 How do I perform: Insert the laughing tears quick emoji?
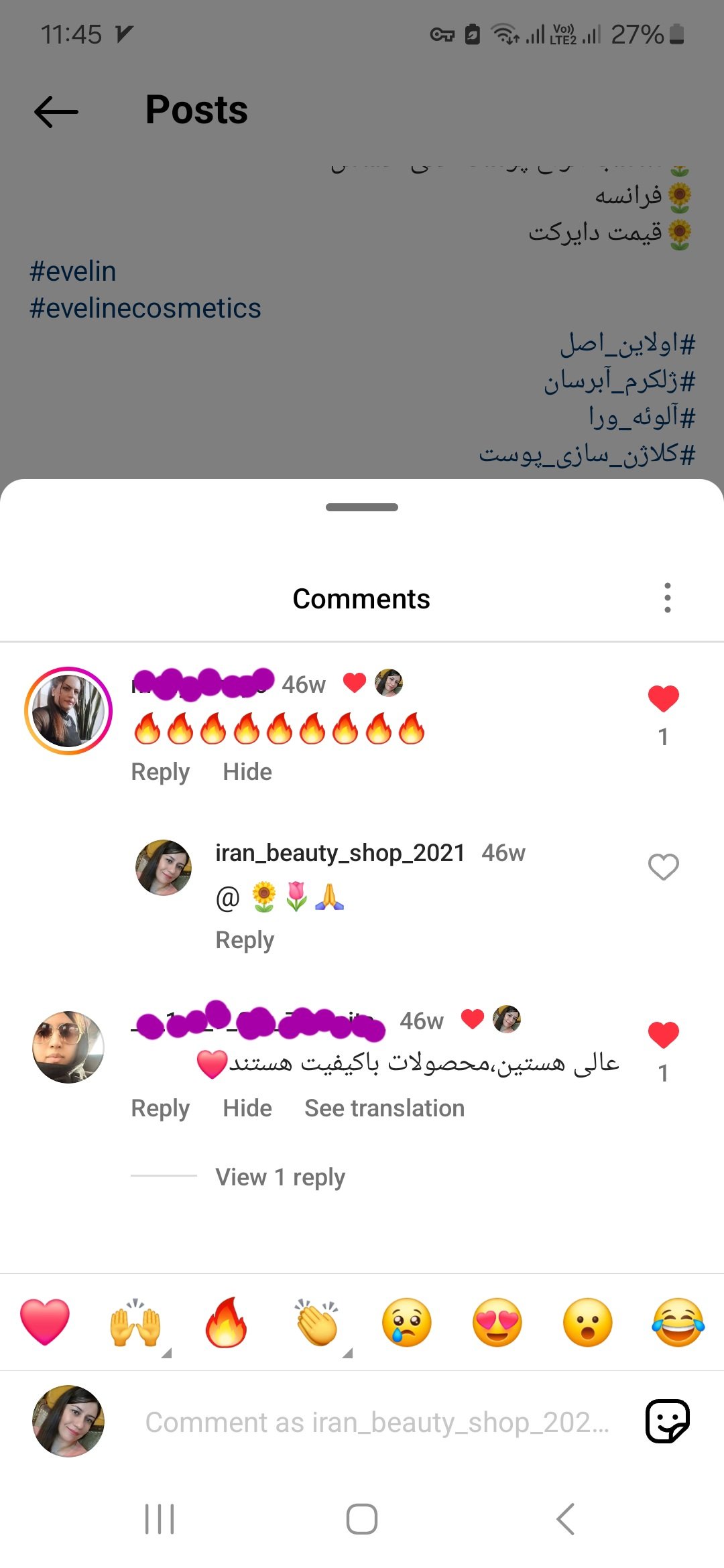tap(678, 1322)
